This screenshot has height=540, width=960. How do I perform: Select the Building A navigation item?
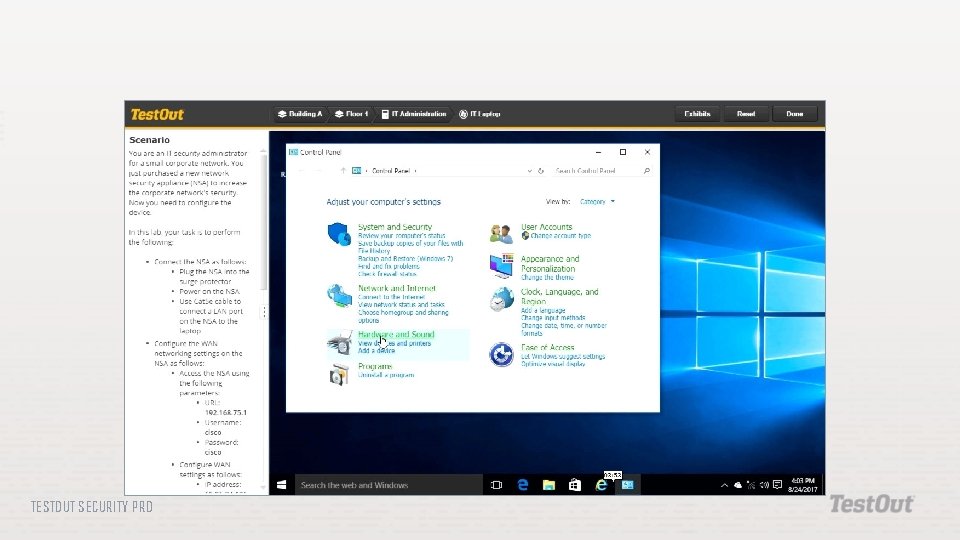[300, 114]
